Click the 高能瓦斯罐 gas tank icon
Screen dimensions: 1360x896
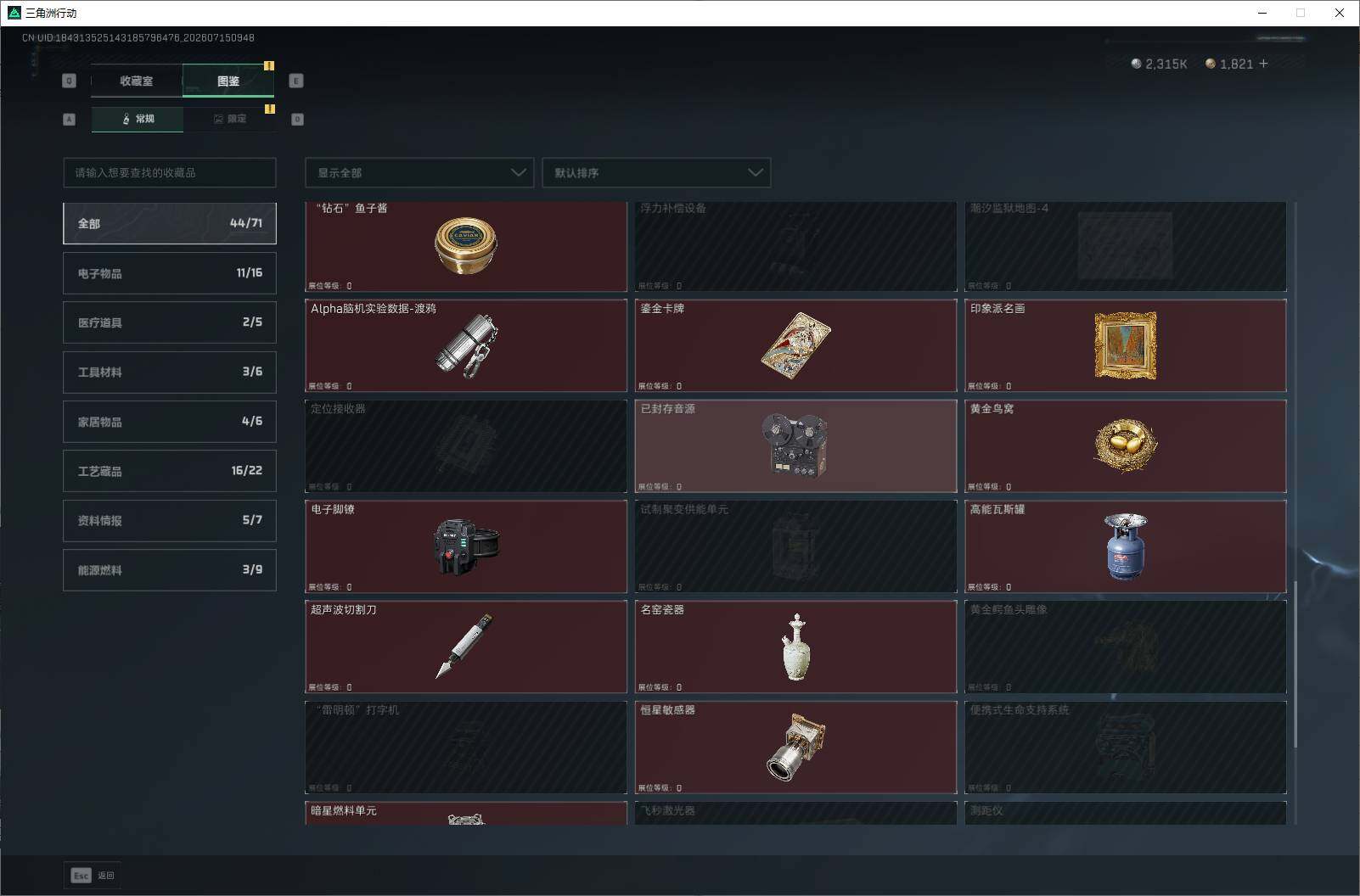click(1126, 546)
